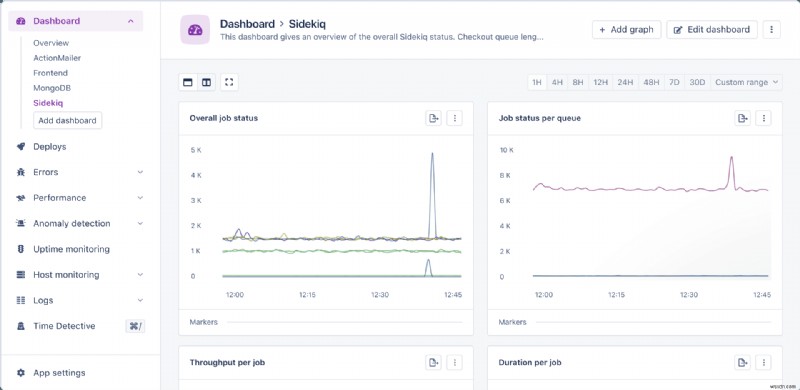
Task: Go to Uptime monitoring page
Action: (71, 249)
